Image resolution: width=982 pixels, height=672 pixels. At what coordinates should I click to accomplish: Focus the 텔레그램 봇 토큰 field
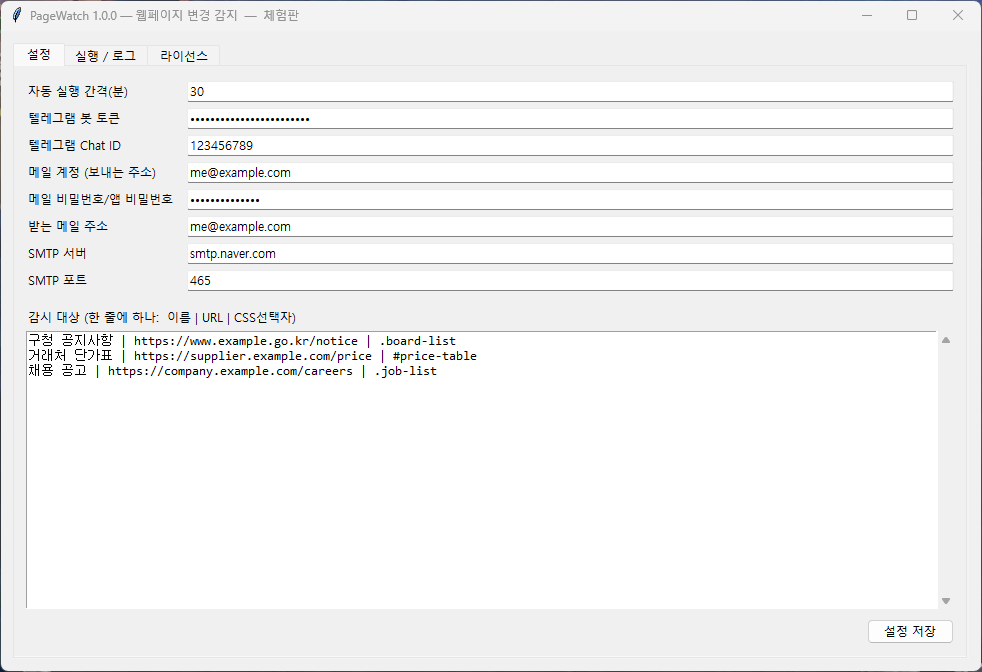tap(570, 118)
